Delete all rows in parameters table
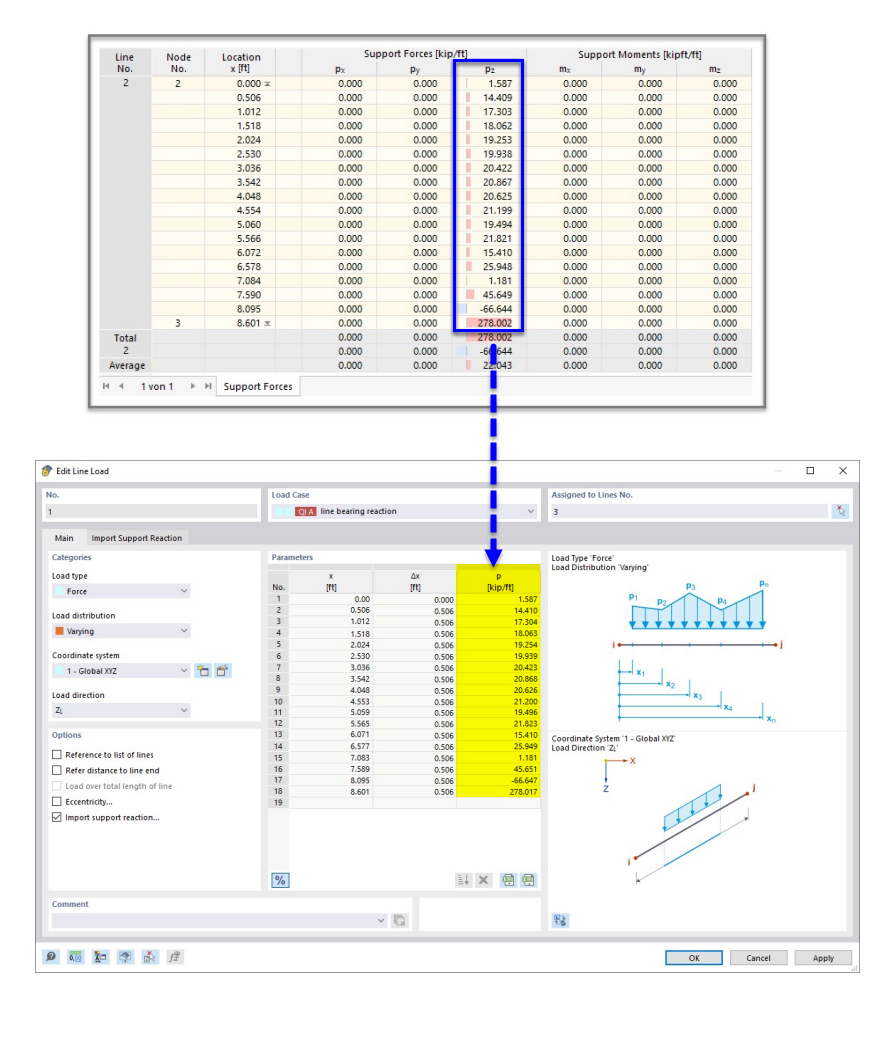 coord(485,879)
